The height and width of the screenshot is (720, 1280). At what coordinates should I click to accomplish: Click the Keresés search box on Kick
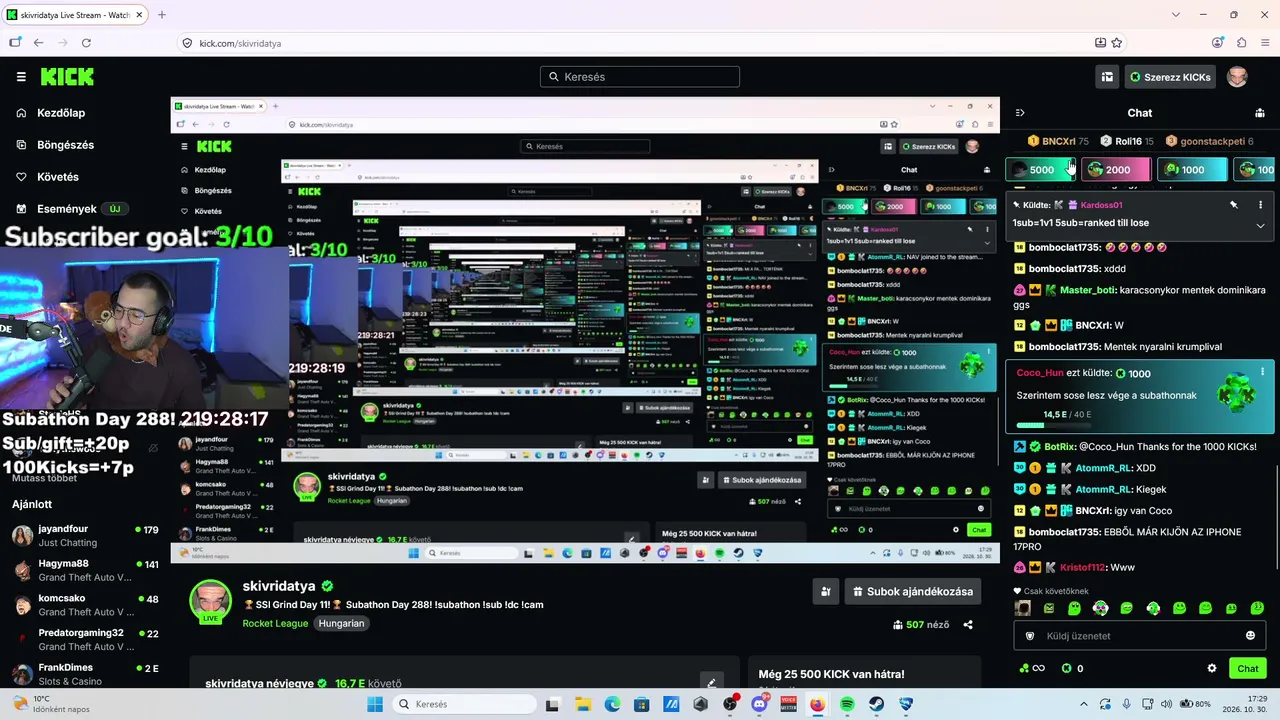(640, 77)
